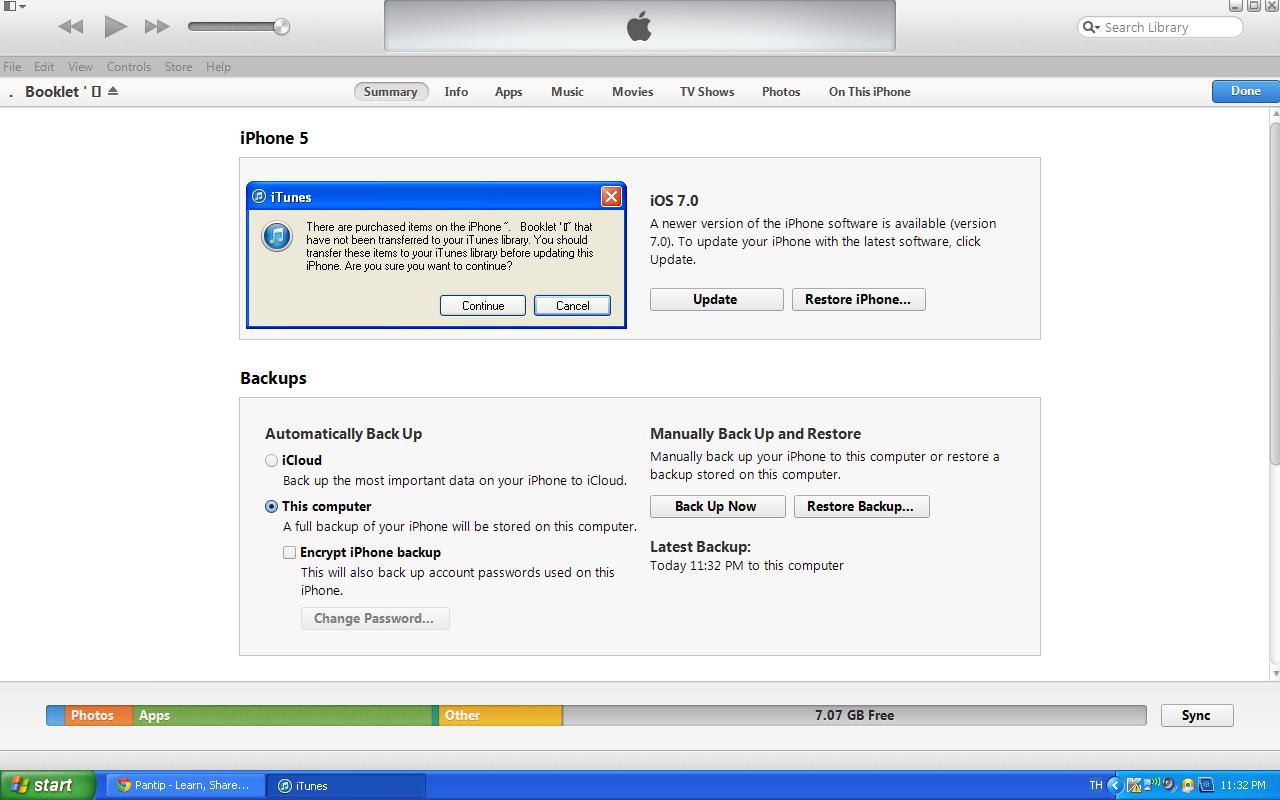Open the File menu
The width and height of the screenshot is (1280, 800).
pos(12,67)
